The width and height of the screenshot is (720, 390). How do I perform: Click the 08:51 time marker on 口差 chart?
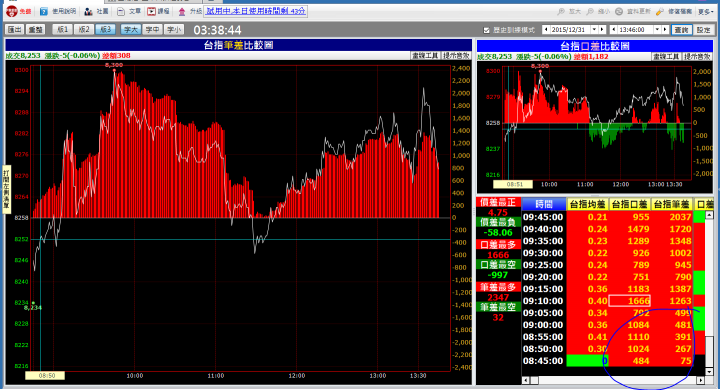coord(513,184)
